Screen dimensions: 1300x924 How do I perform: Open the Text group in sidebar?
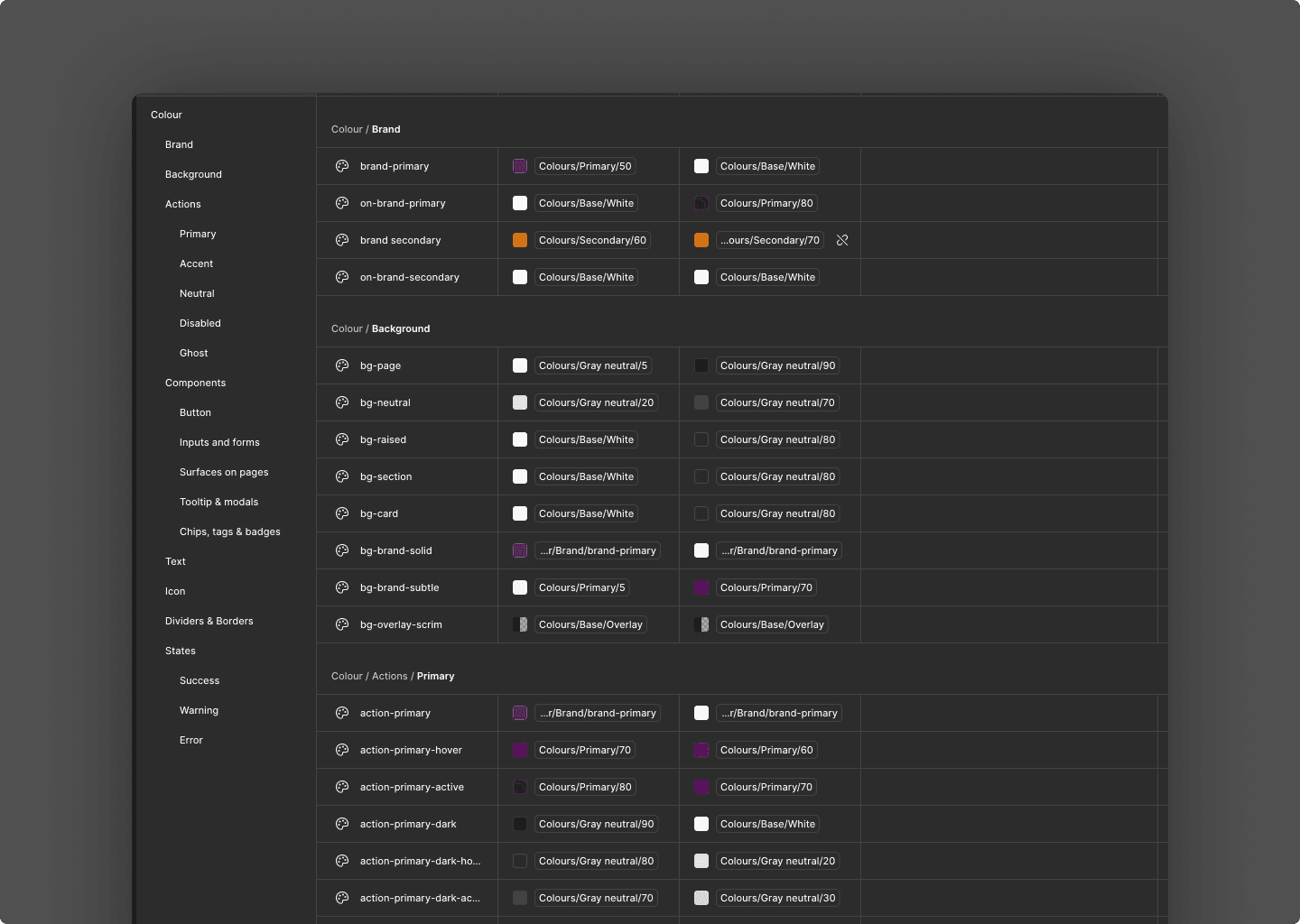pos(175,561)
